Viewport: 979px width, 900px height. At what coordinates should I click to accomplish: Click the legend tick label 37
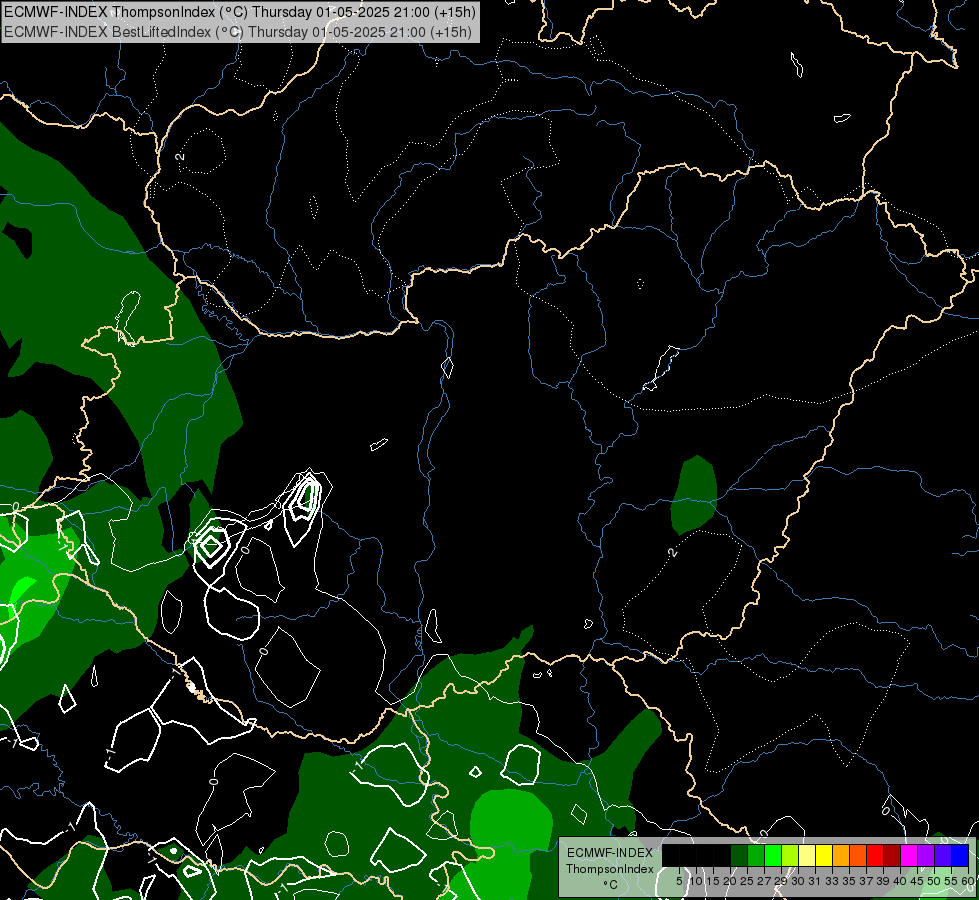click(x=866, y=881)
